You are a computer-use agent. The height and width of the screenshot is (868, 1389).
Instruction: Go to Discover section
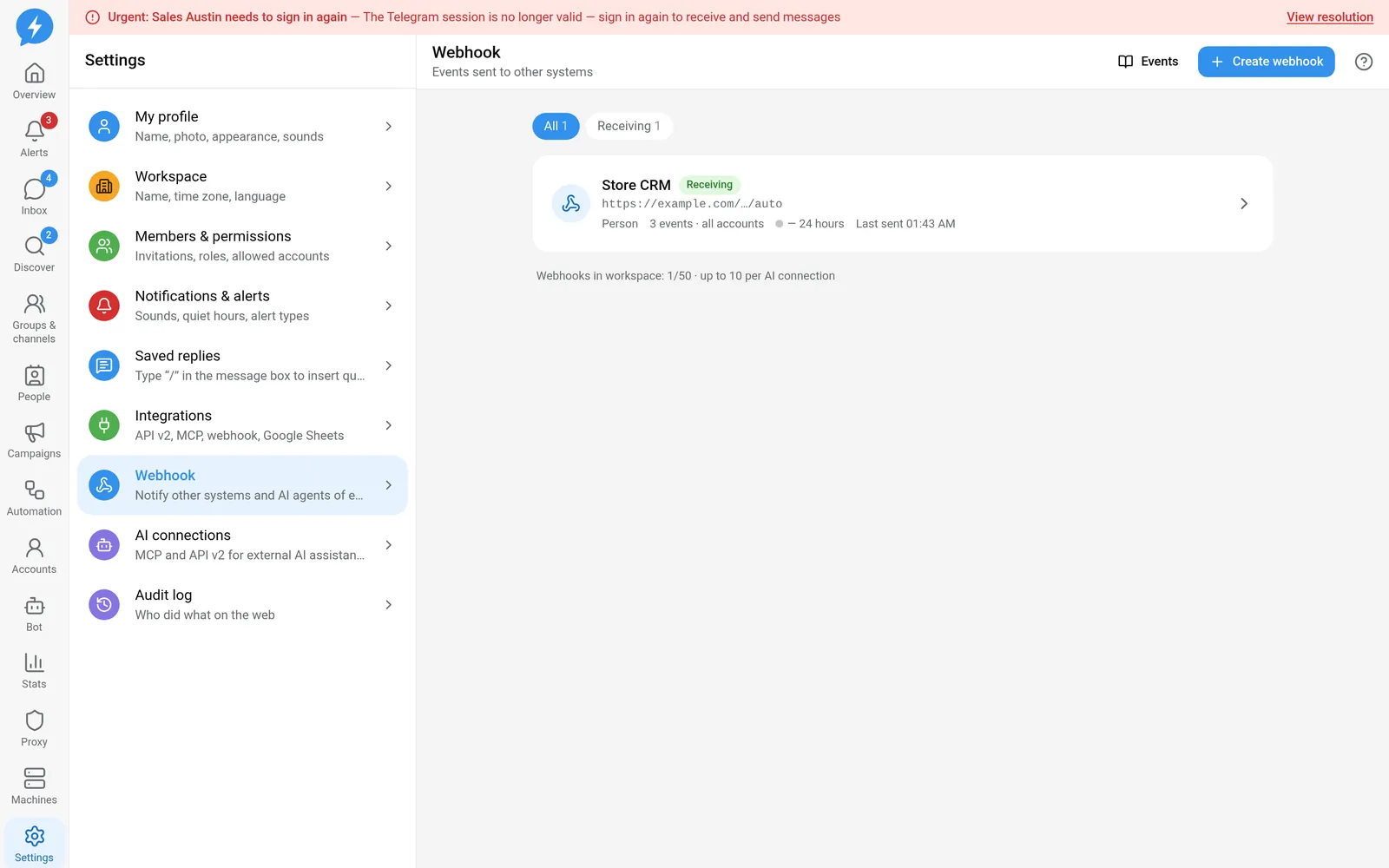(x=34, y=254)
